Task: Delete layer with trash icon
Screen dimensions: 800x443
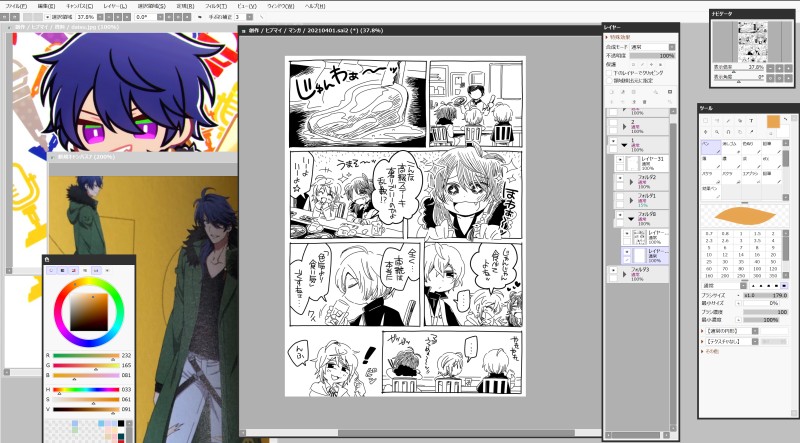Action: [x=644, y=102]
